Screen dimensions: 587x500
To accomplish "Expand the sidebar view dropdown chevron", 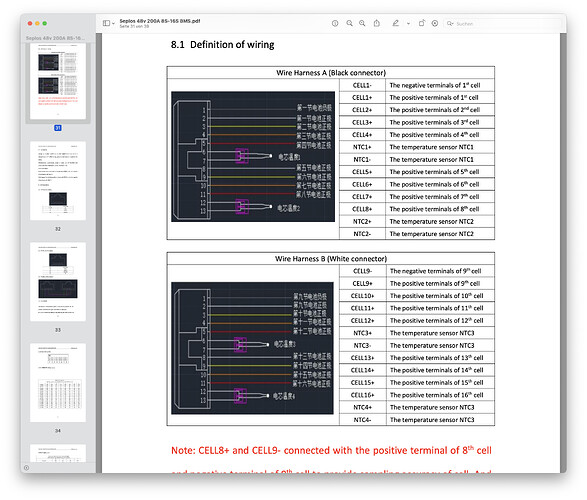I will click(x=113, y=24).
